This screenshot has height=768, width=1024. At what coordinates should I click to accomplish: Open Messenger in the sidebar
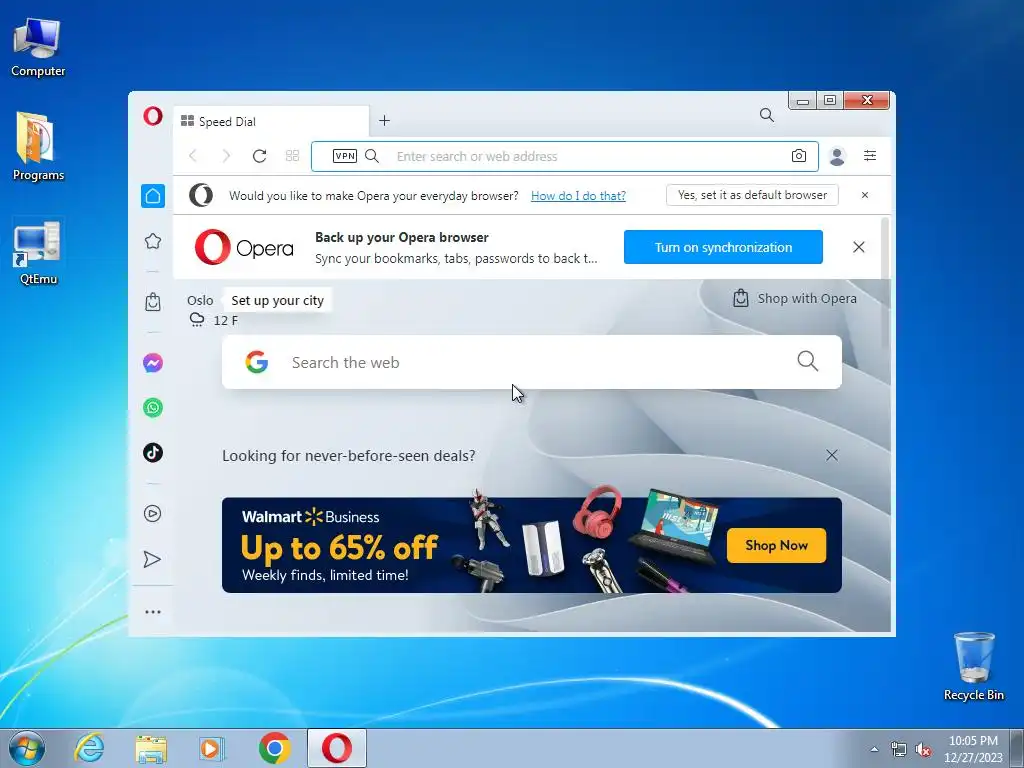[x=153, y=363]
